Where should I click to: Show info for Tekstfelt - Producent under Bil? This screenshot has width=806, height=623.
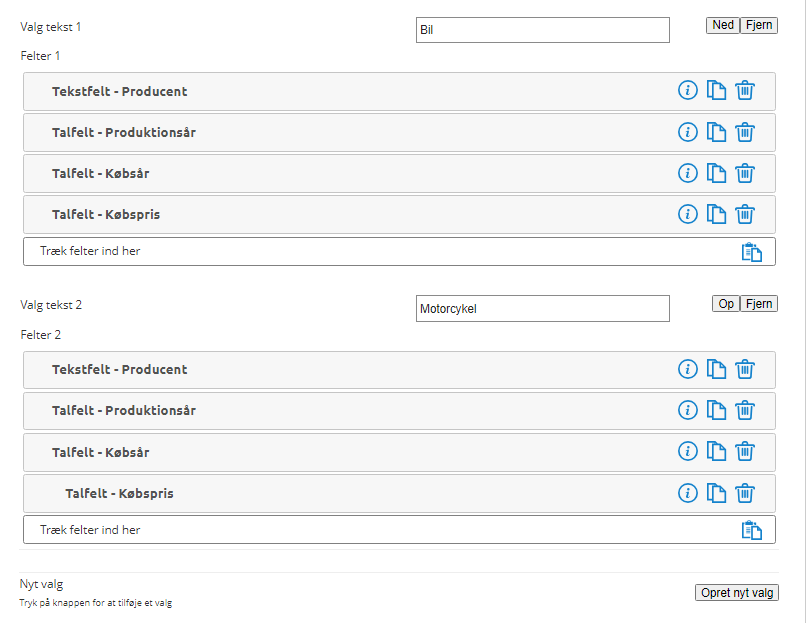pos(688,90)
